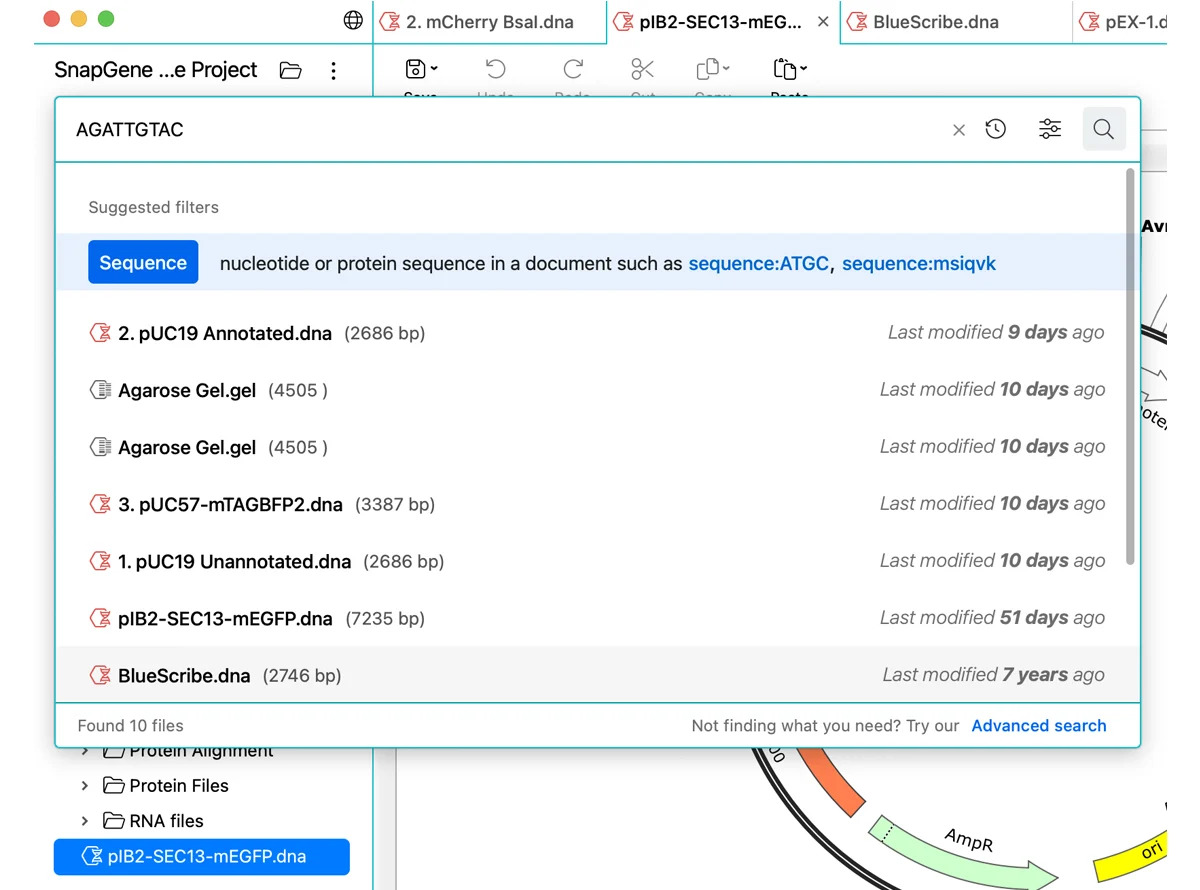Image resolution: width=1200 pixels, height=890 pixels.
Task: Click into the AGATTGTAC search field
Action: 505,130
